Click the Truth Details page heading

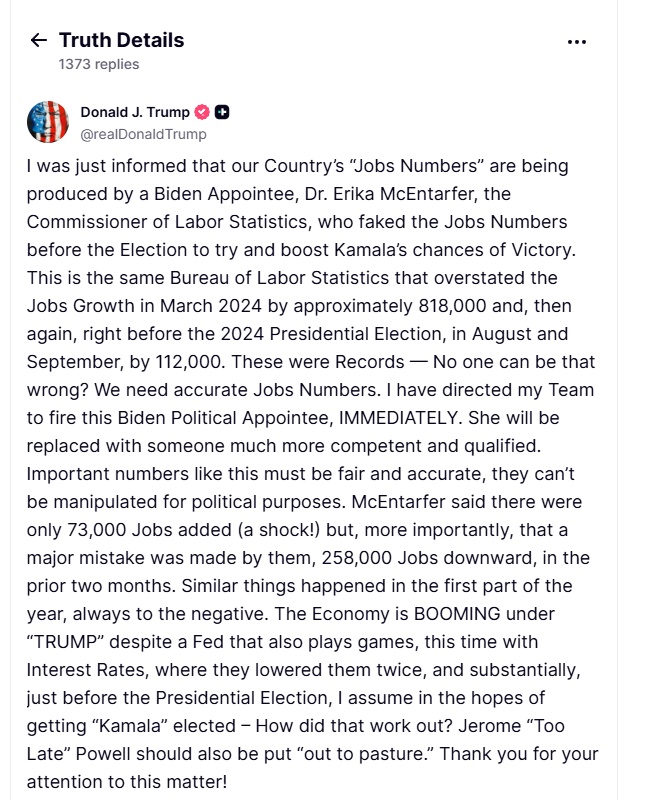121,40
